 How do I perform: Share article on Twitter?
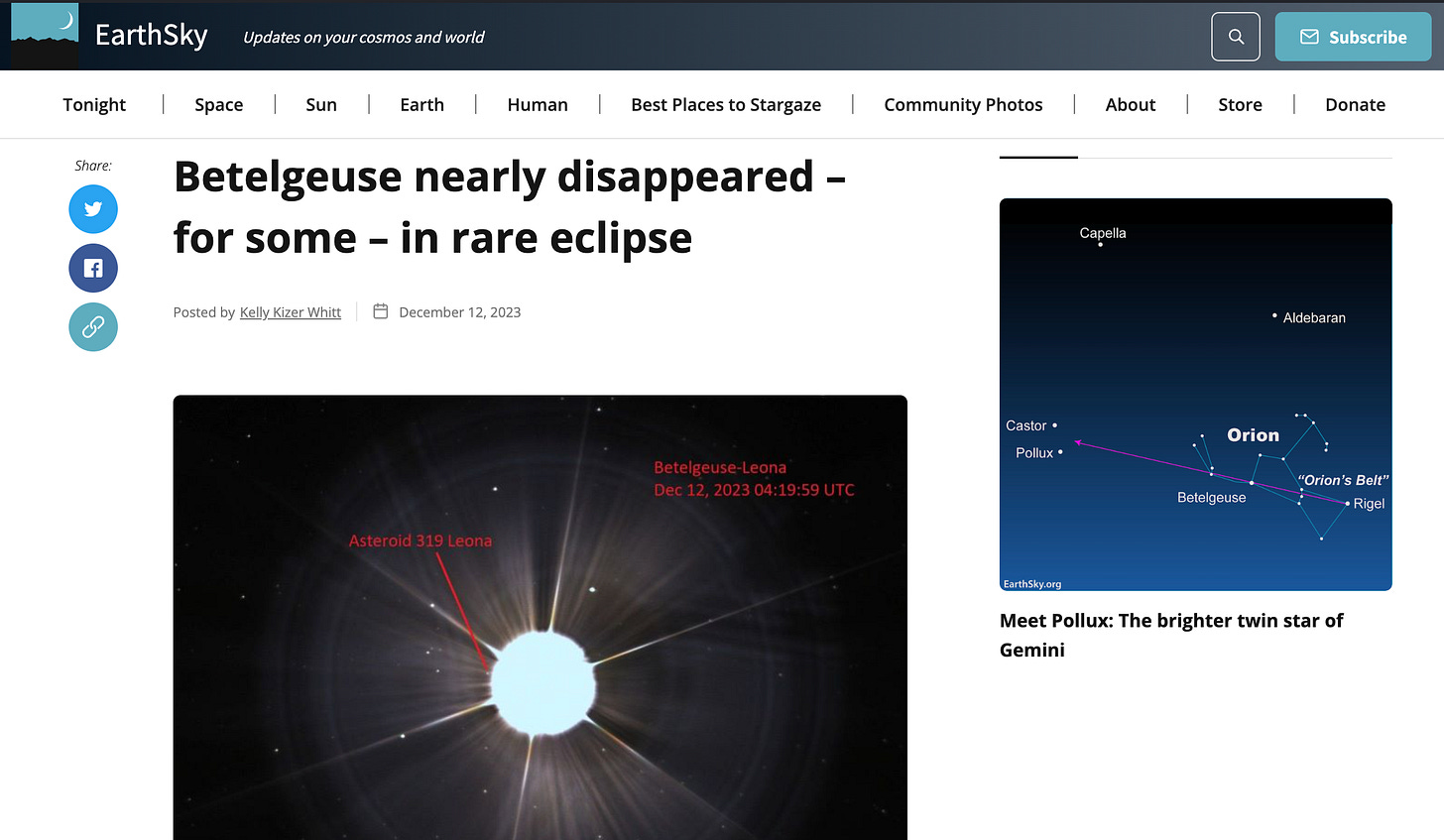tap(93, 209)
